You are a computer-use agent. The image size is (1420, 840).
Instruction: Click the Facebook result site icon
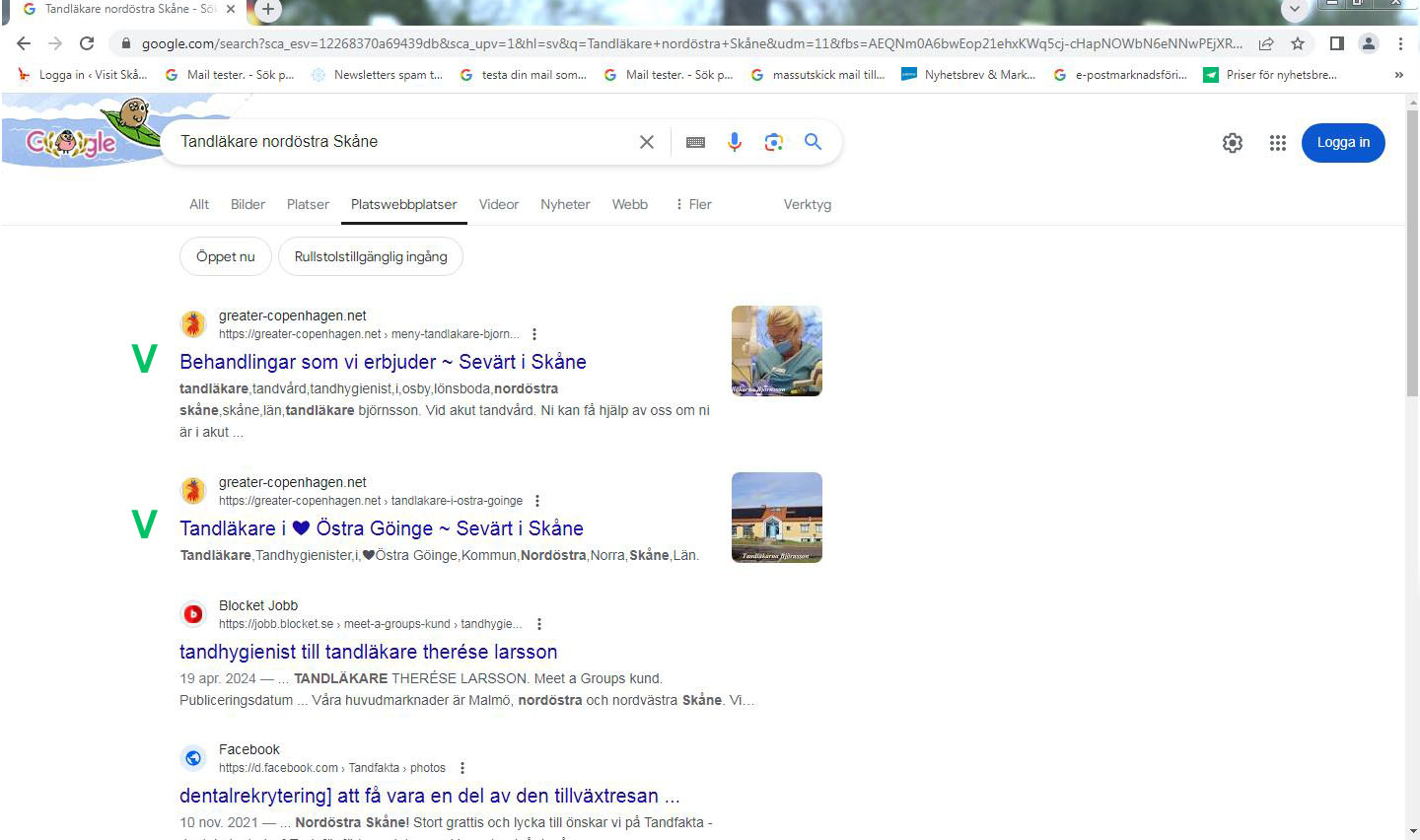pos(193,758)
